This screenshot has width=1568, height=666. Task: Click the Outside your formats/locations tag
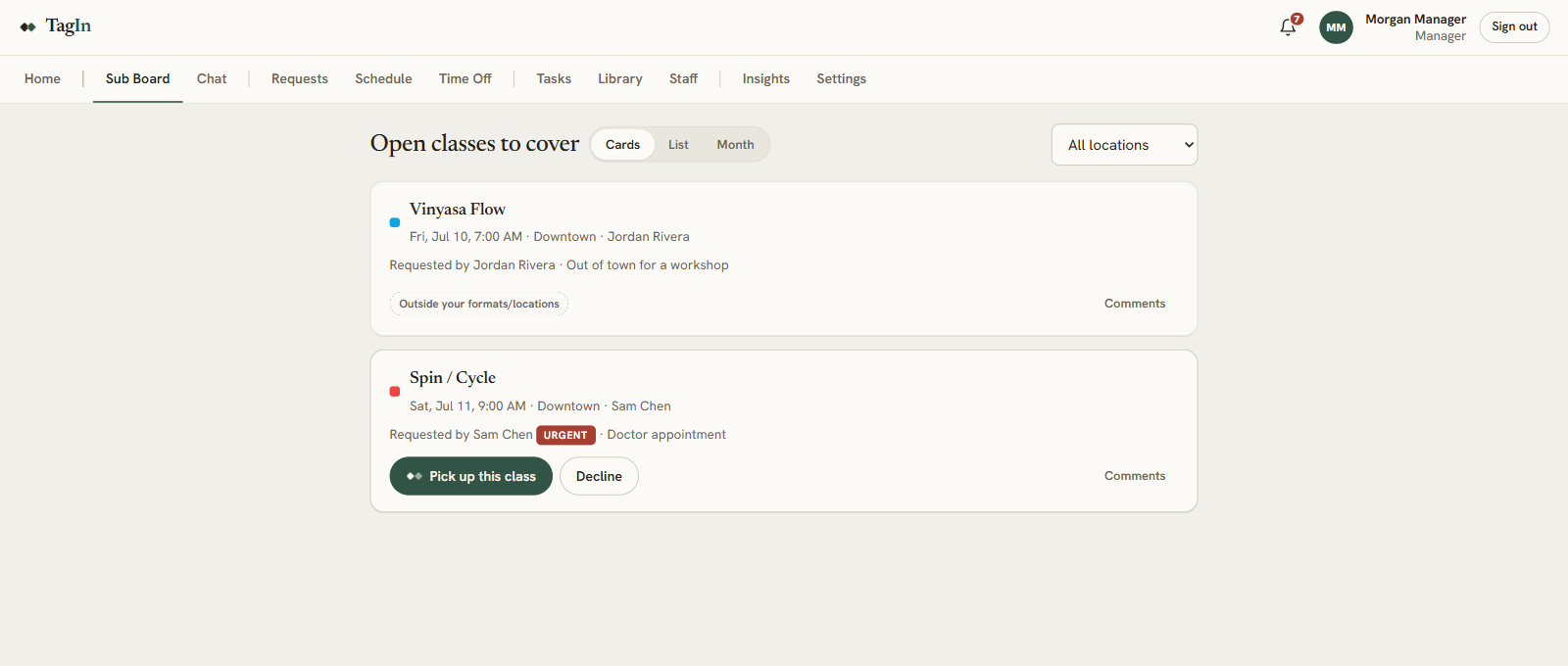coord(479,304)
